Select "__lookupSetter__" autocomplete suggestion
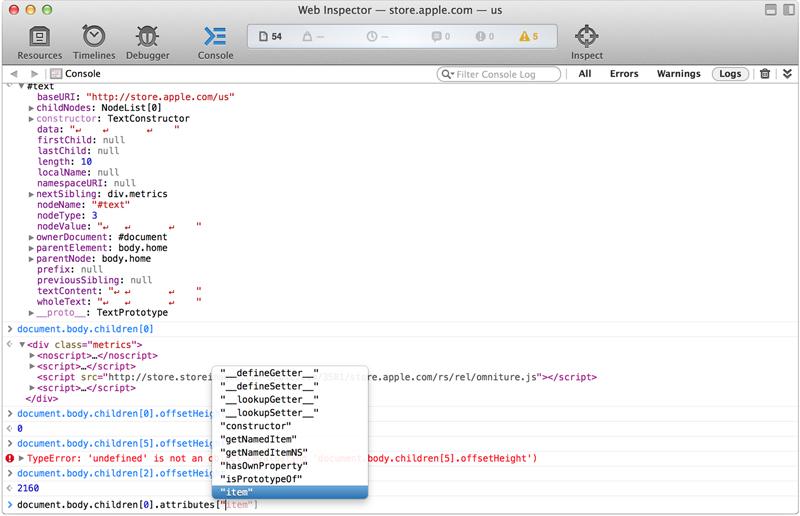This screenshot has width=800, height=516. pos(290,412)
